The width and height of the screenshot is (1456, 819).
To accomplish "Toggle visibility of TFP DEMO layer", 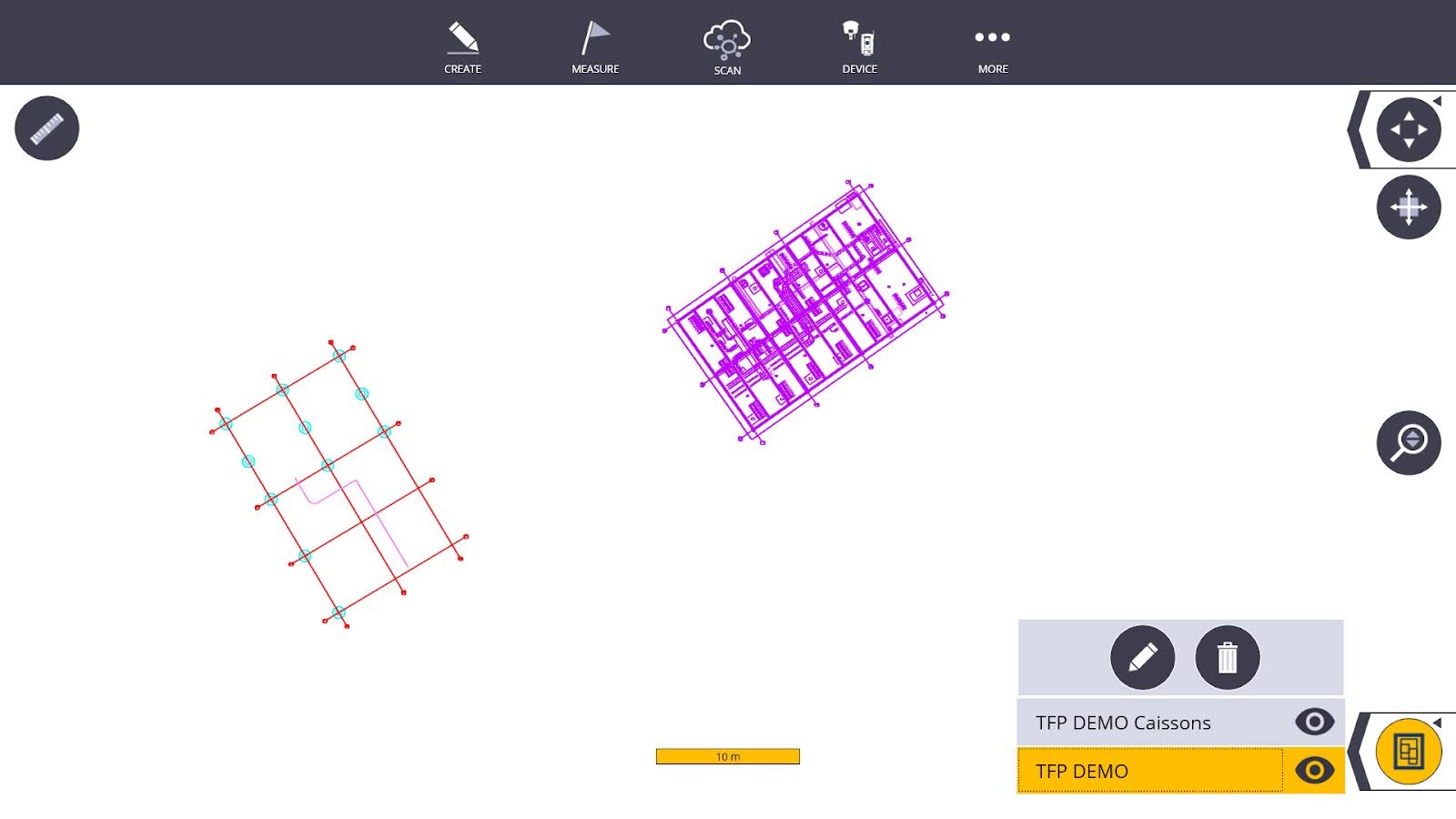I will [x=1314, y=771].
